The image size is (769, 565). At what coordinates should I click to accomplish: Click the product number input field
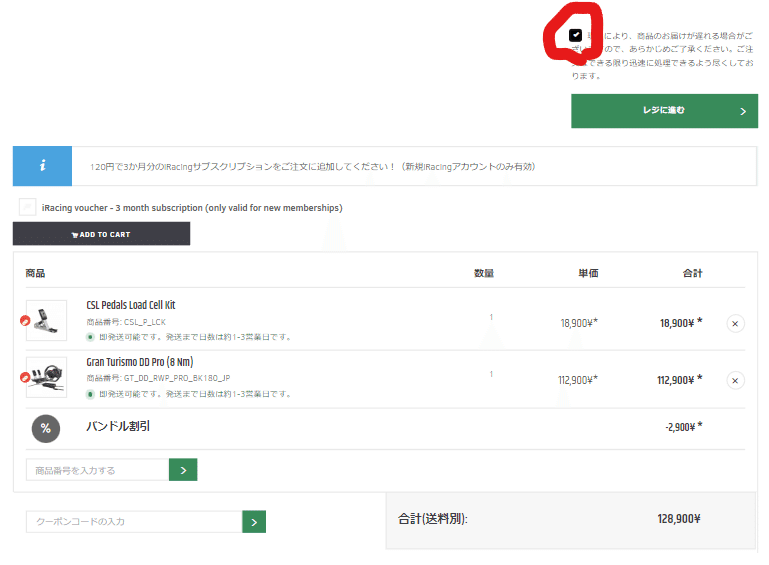click(98, 470)
